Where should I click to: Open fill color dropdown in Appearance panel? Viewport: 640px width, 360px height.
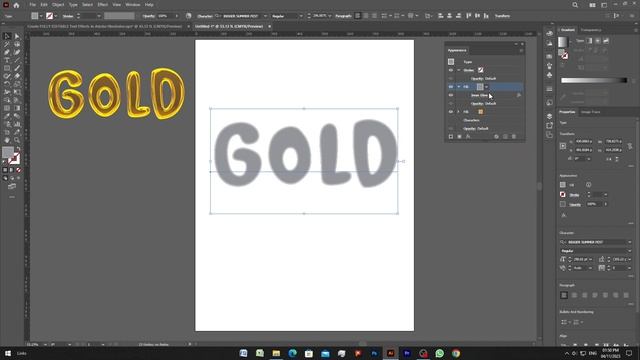487,87
